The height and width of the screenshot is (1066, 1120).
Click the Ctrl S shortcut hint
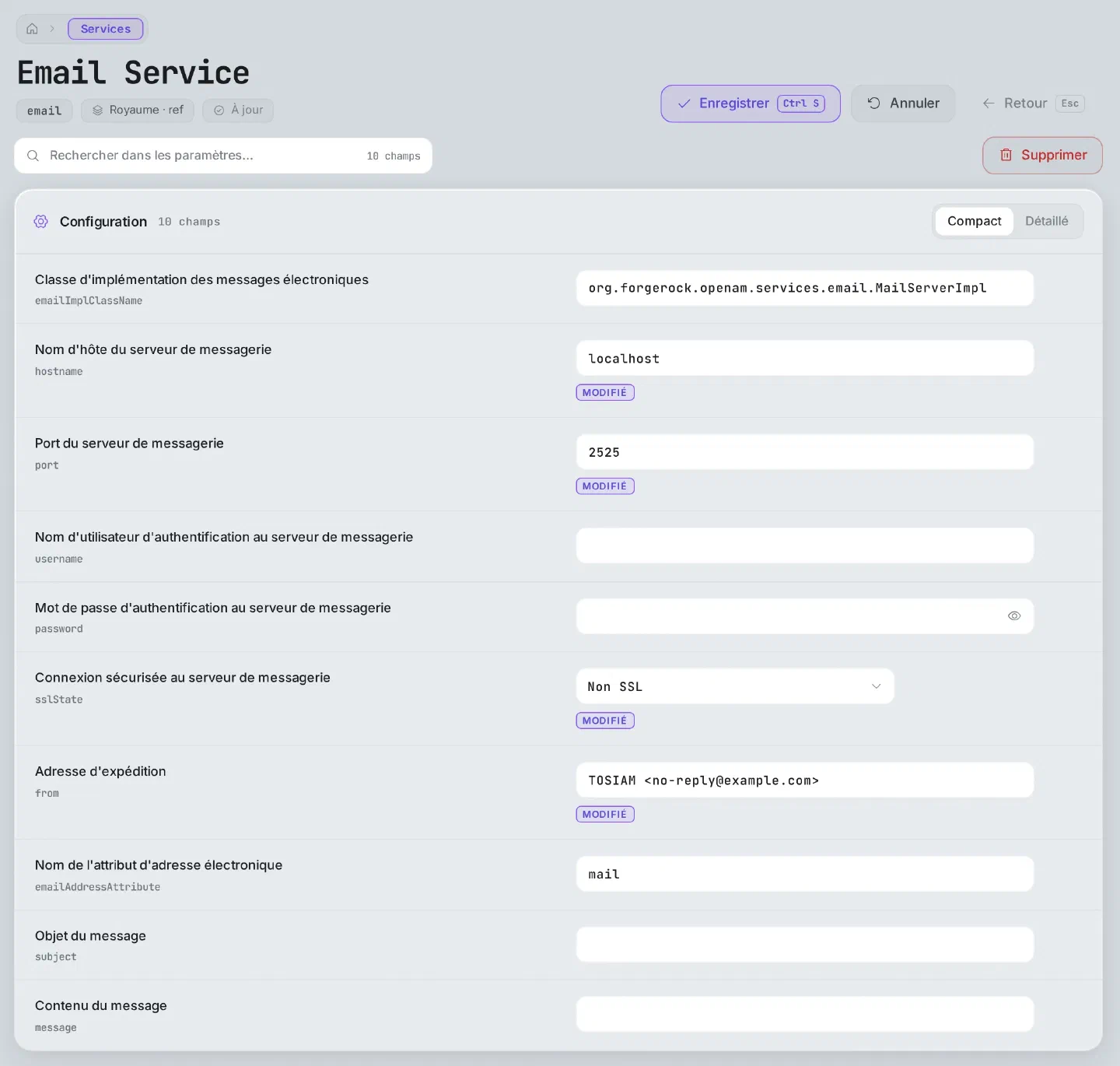[801, 103]
